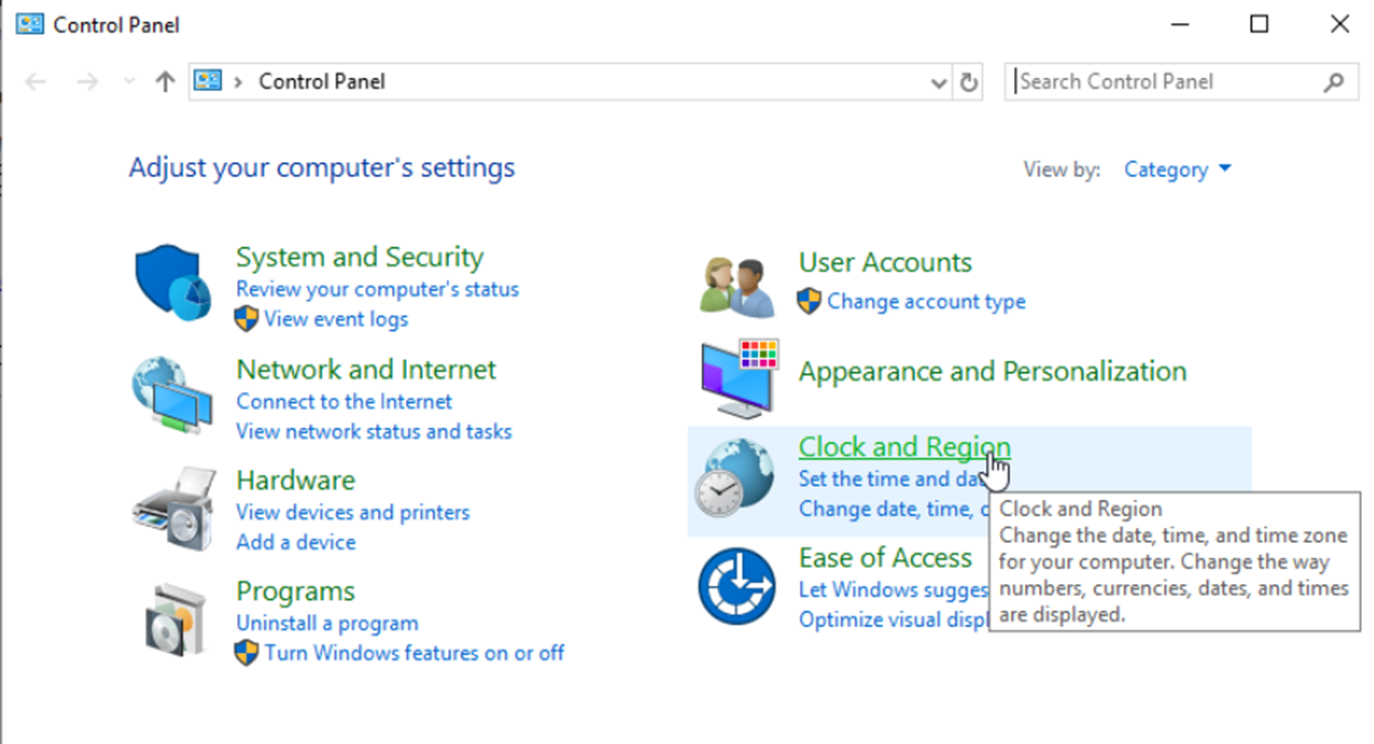
Task: Go up one level with up arrow
Action: click(165, 82)
